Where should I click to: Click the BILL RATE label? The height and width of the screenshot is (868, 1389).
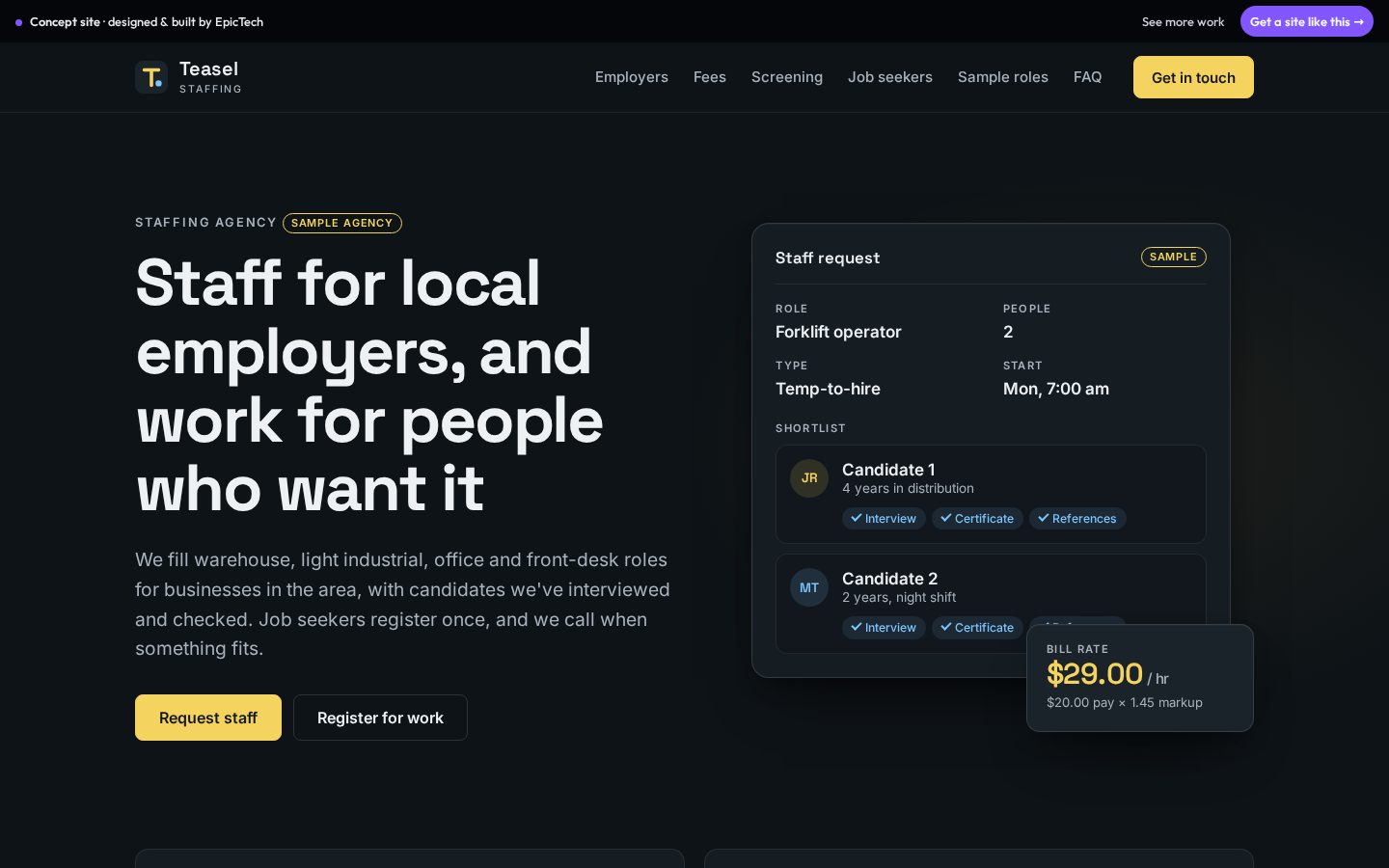tap(1077, 649)
